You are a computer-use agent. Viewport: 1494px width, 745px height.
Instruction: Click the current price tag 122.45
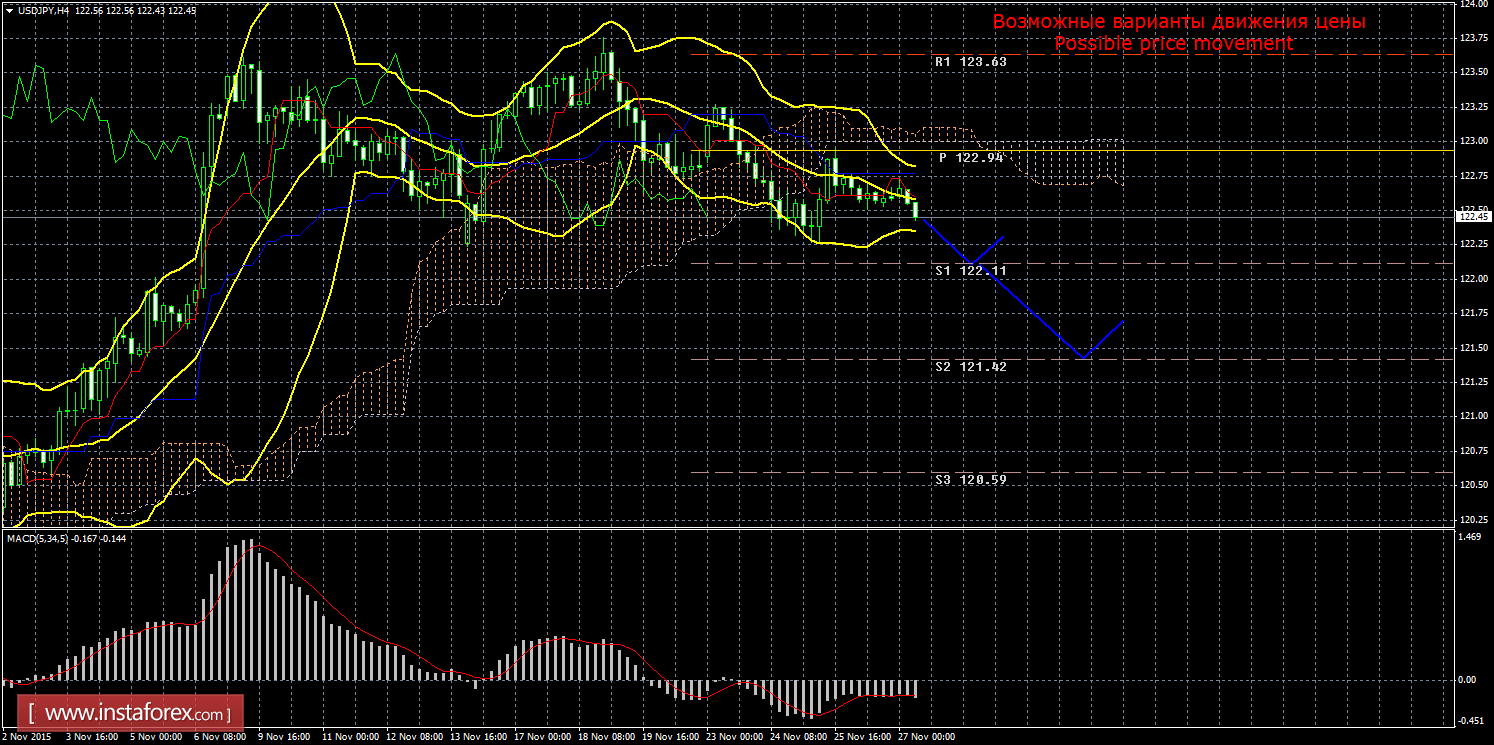coord(1471,216)
